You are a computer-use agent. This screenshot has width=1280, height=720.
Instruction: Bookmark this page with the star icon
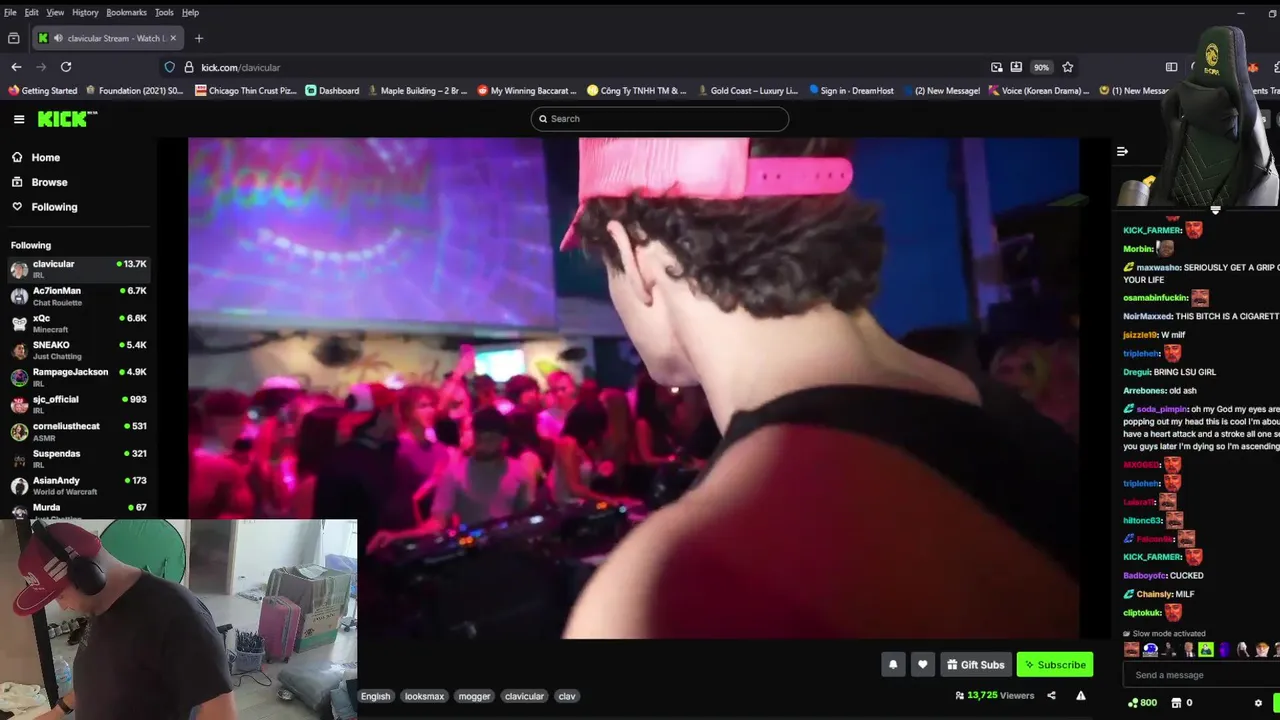(1067, 67)
